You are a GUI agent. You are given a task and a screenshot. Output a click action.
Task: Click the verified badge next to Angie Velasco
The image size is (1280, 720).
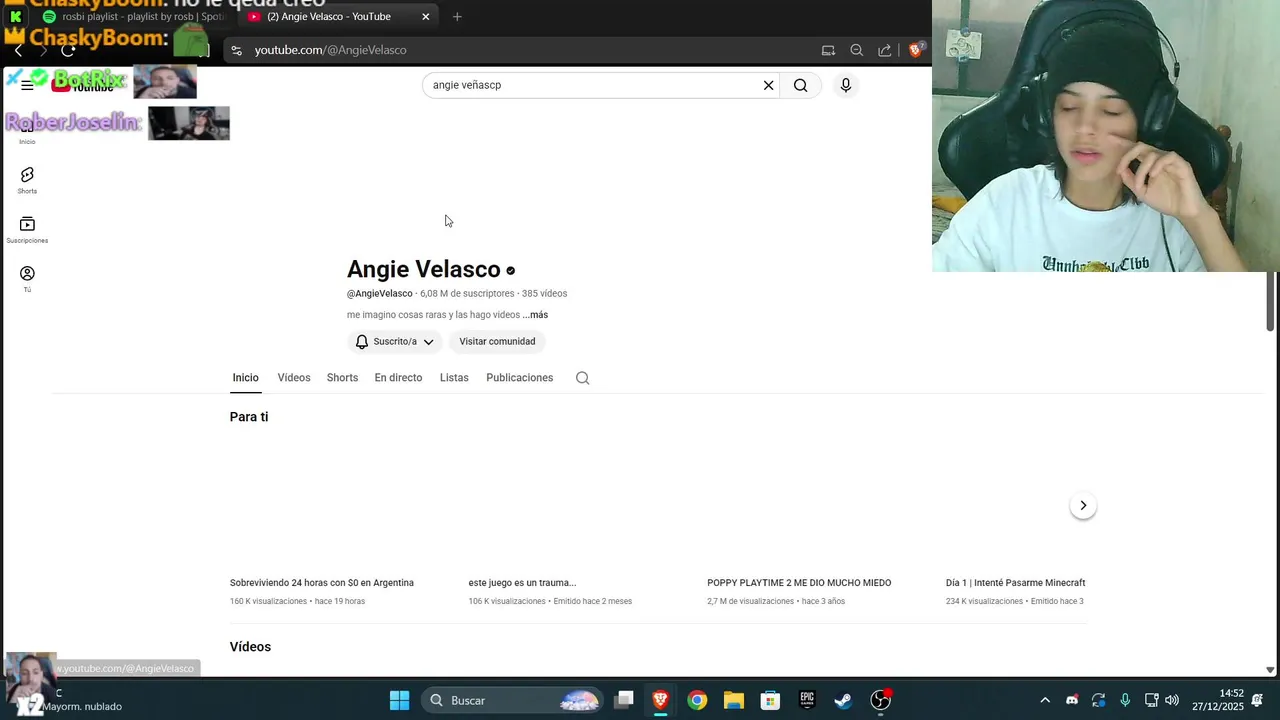tap(510, 270)
